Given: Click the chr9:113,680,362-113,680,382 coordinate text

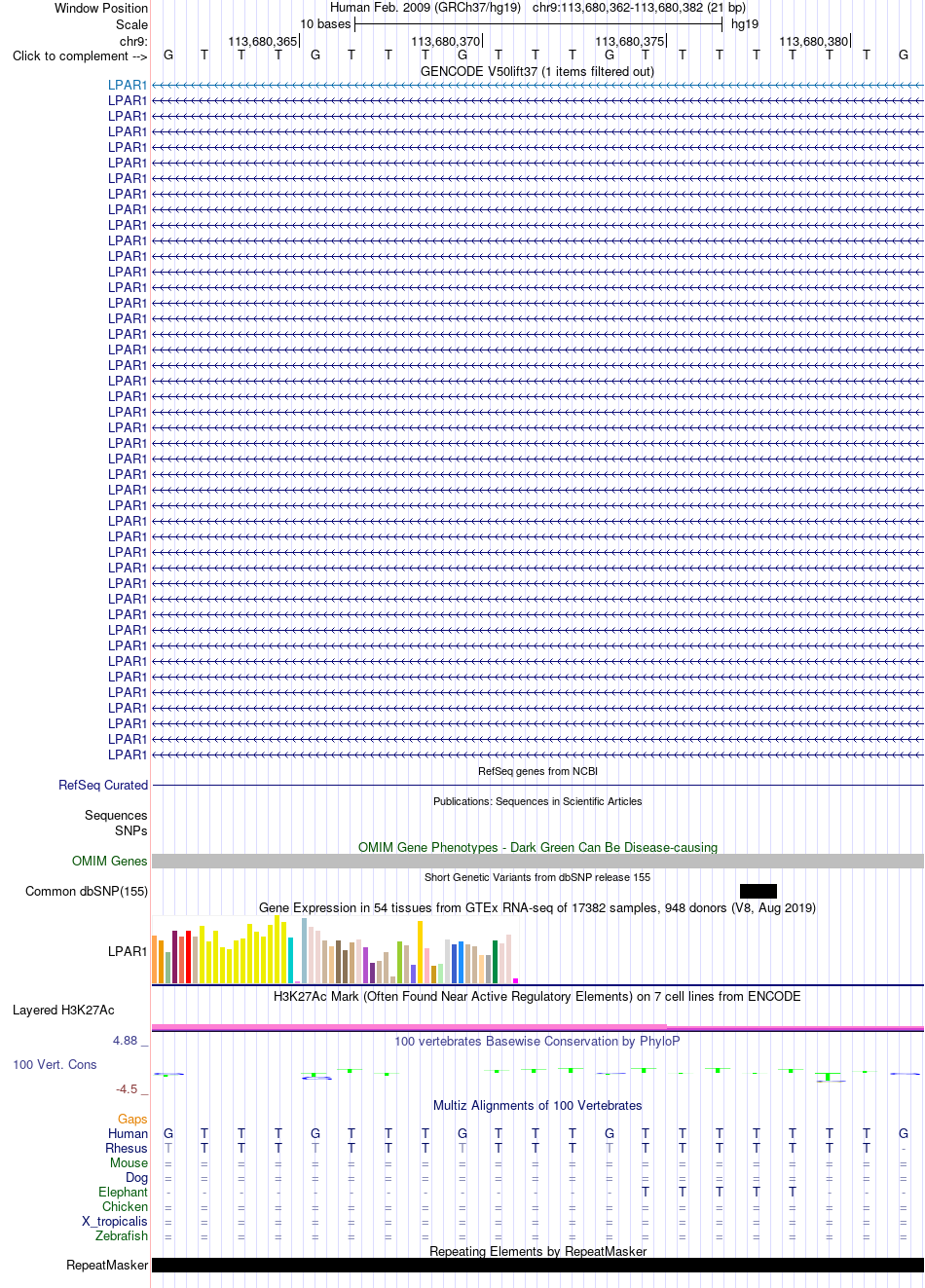Looking at the screenshot, I should (x=639, y=8).
